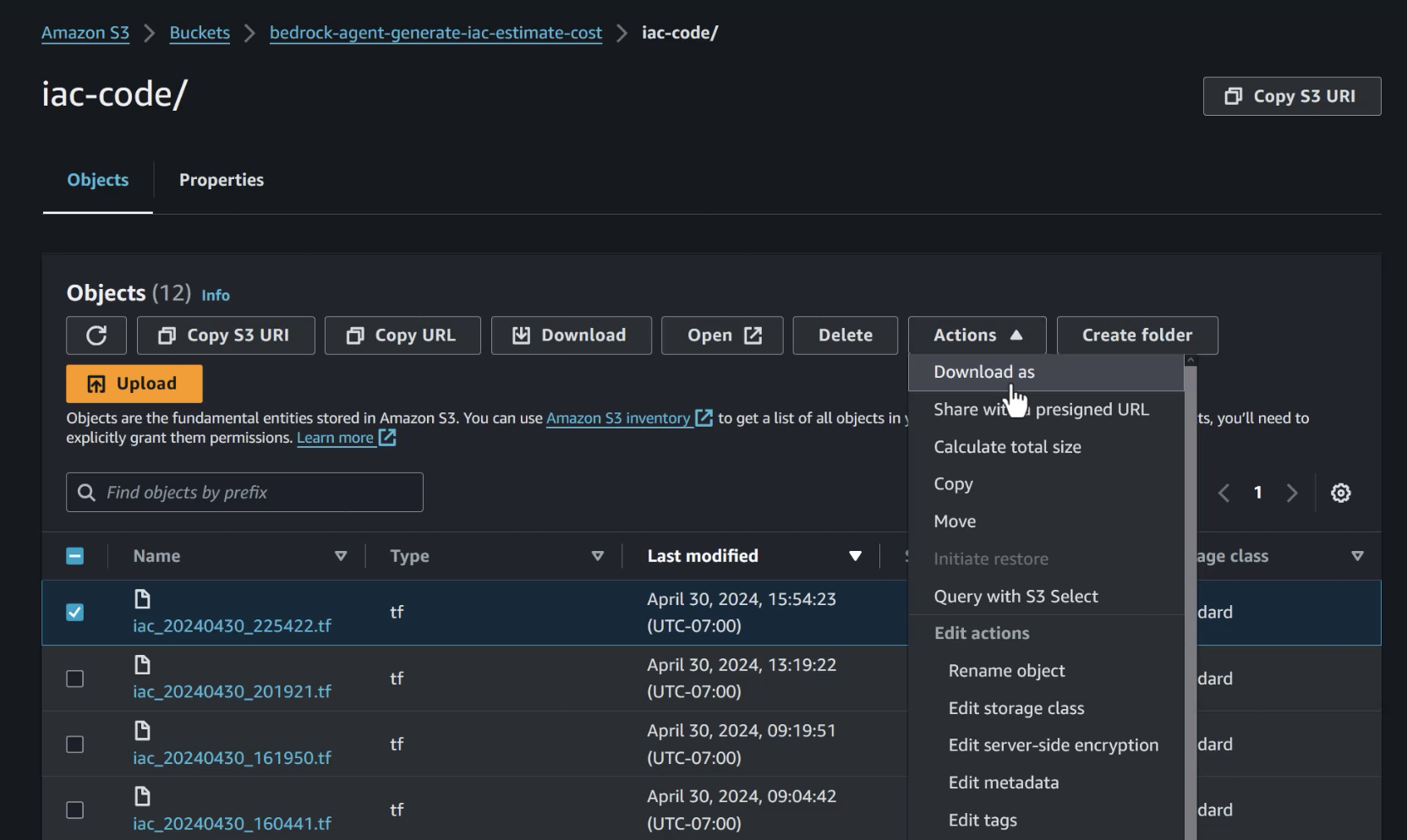1407x840 pixels.
Task: Click file icon of iac_20240430_225422.tf
Action: click(142, 599)
